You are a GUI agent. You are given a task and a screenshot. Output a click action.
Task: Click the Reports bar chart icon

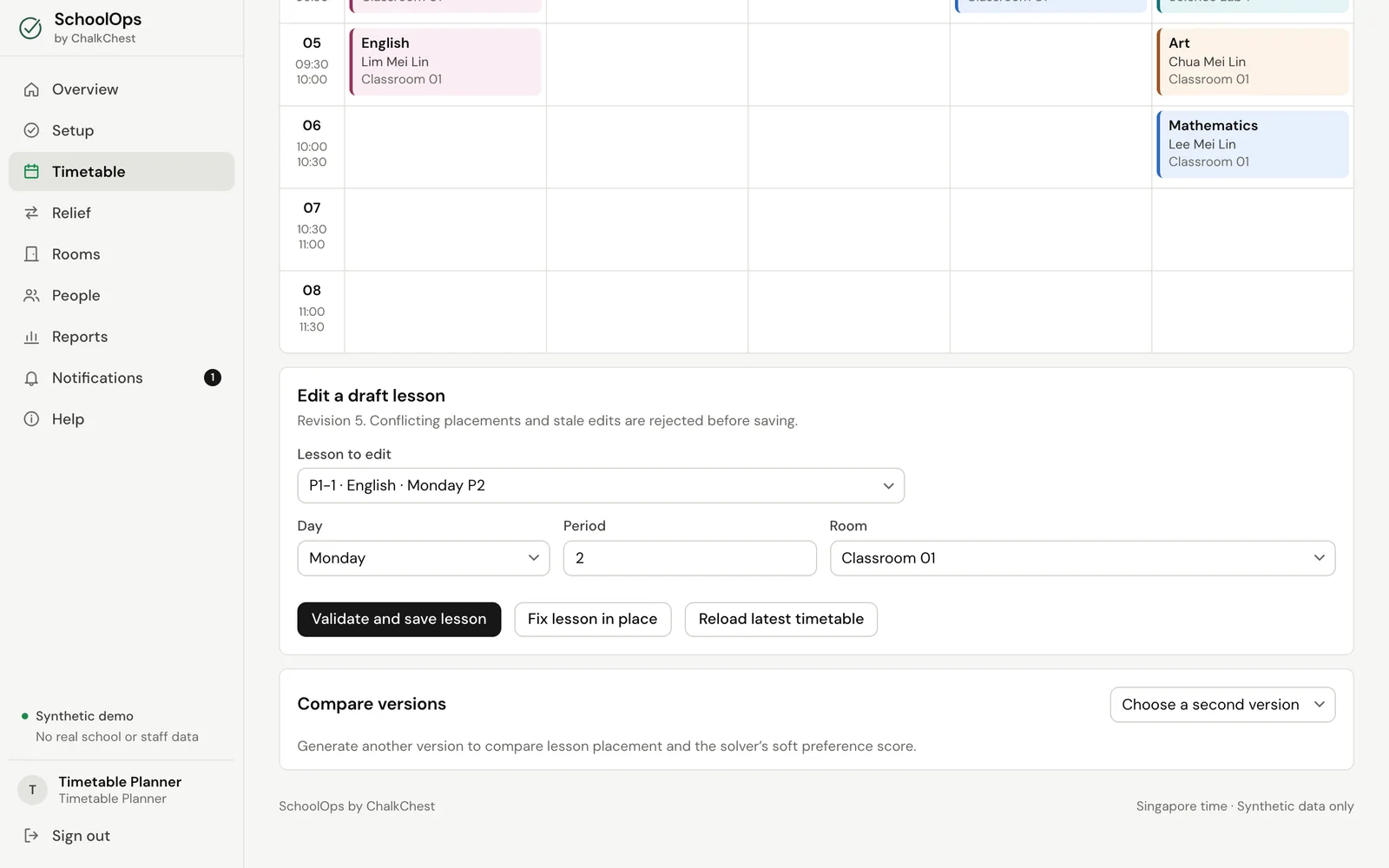click(31, 337)
